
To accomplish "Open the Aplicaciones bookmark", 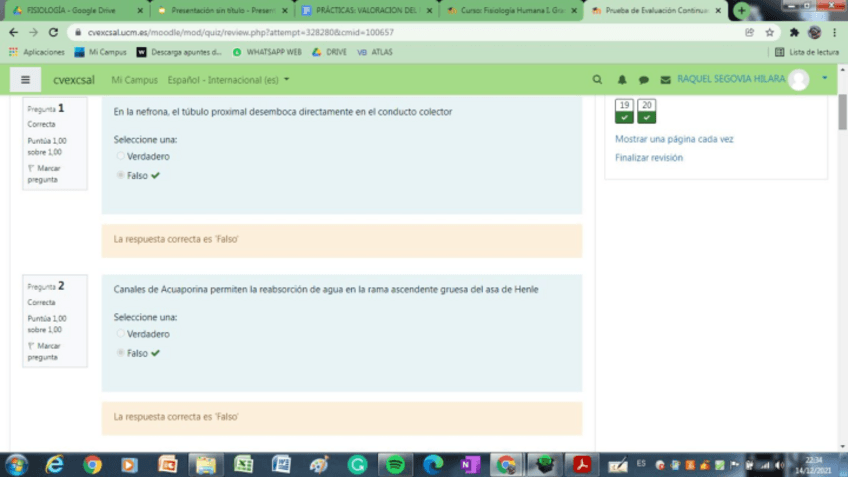I will tap(37, 52).
